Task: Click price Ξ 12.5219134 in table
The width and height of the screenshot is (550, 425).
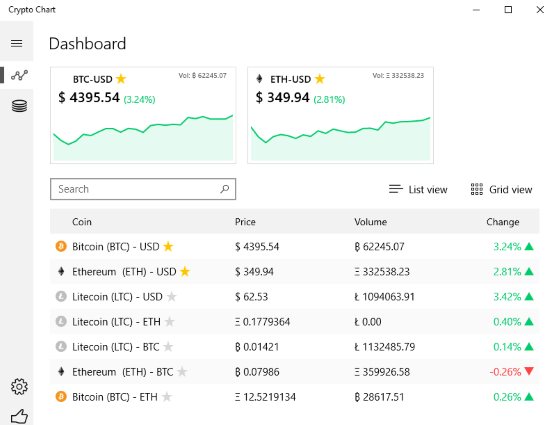Action: tap(265, 397)
